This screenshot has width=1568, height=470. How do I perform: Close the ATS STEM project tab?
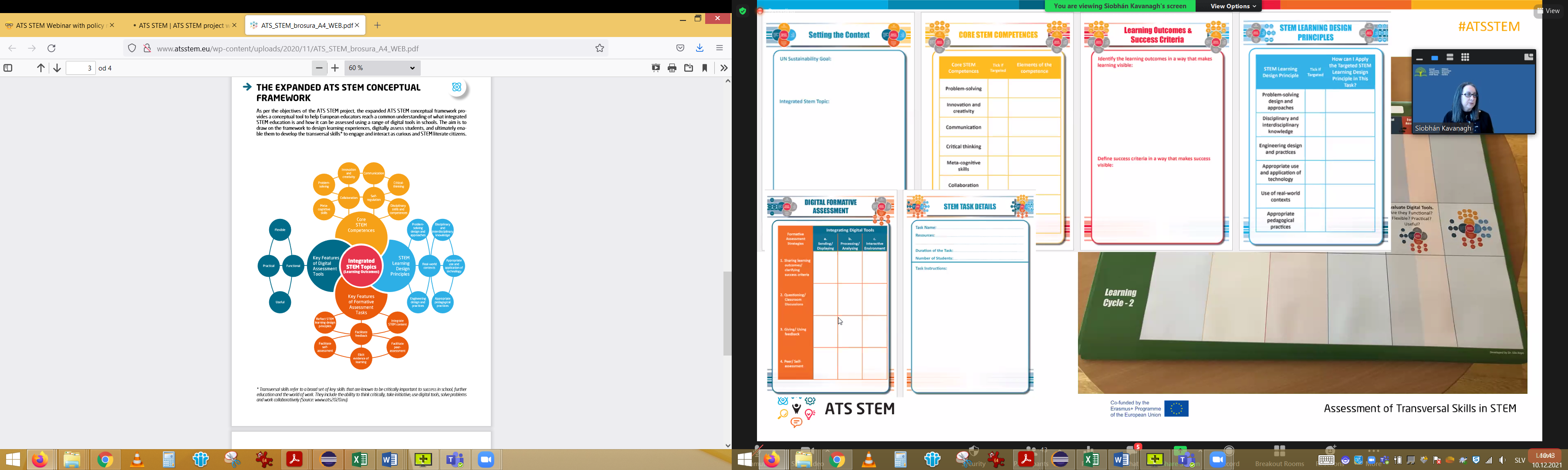coord(234,26)
